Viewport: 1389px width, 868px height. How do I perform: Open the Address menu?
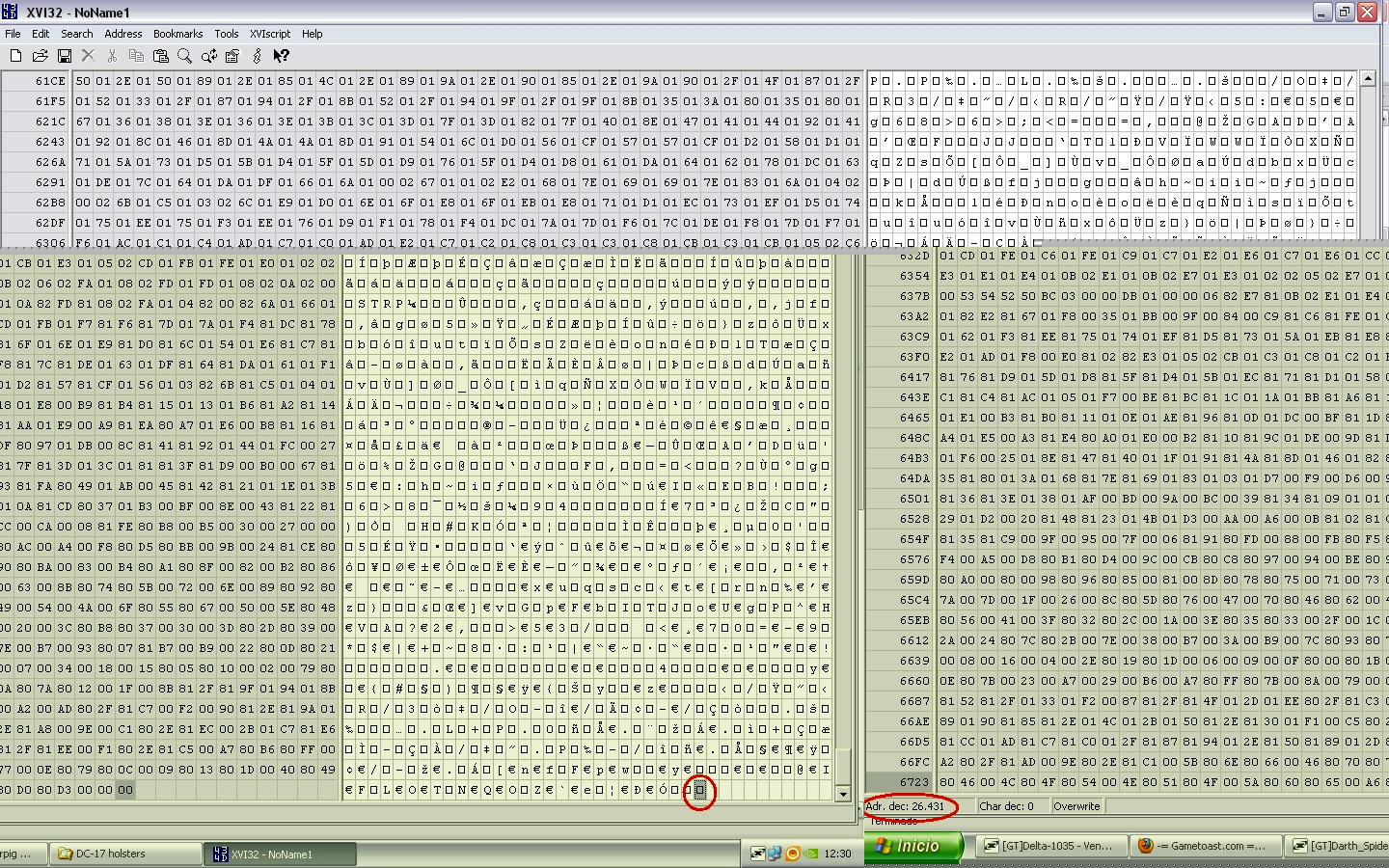[123, 34]
